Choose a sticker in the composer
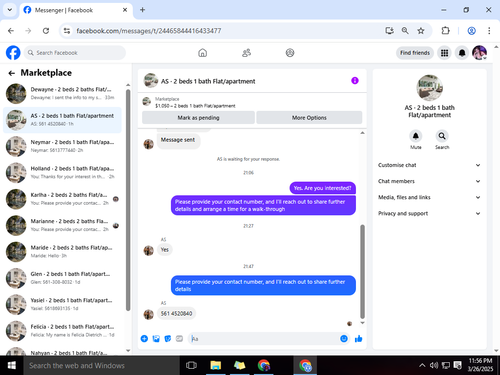This screenshot has height=375, width=500. click(x=168, y=339)
